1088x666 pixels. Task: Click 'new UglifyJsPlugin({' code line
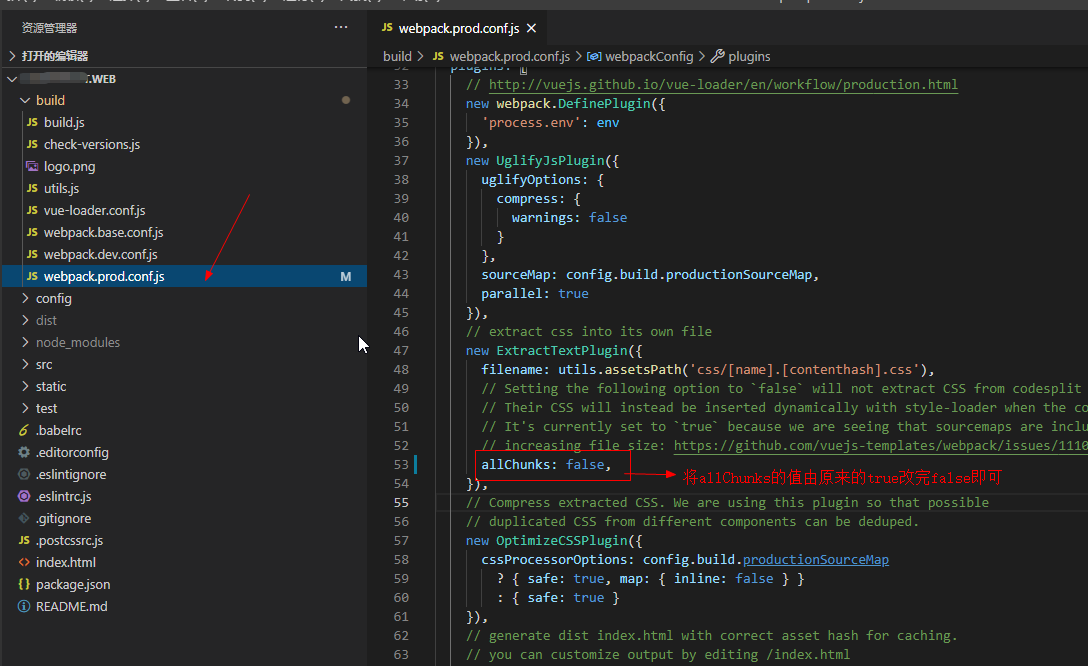[542, 160]
